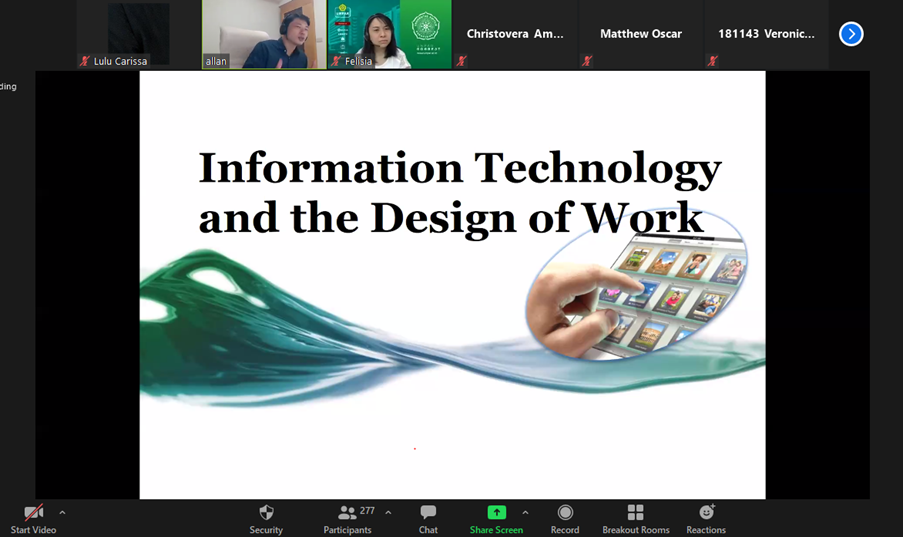Open Breakout Rooms

coord(635,513)
